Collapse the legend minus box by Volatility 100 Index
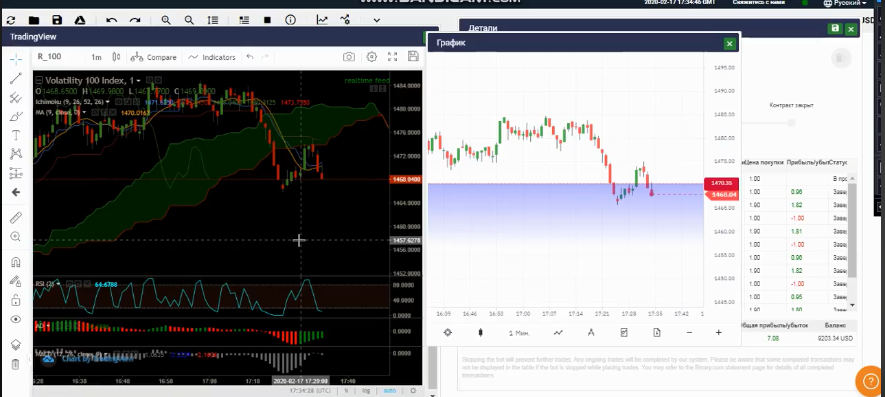The image size is (885, 397). click(x=39, y=81)
